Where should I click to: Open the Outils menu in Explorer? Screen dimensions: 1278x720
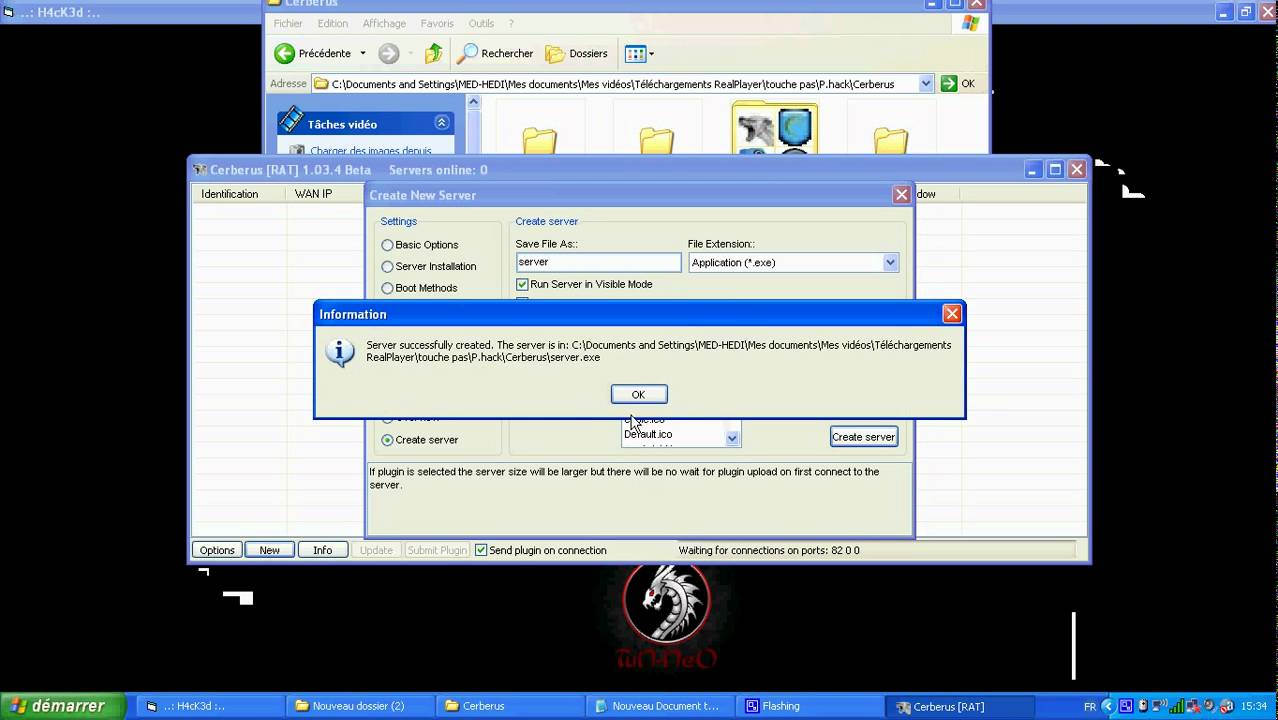pos(481,24)
